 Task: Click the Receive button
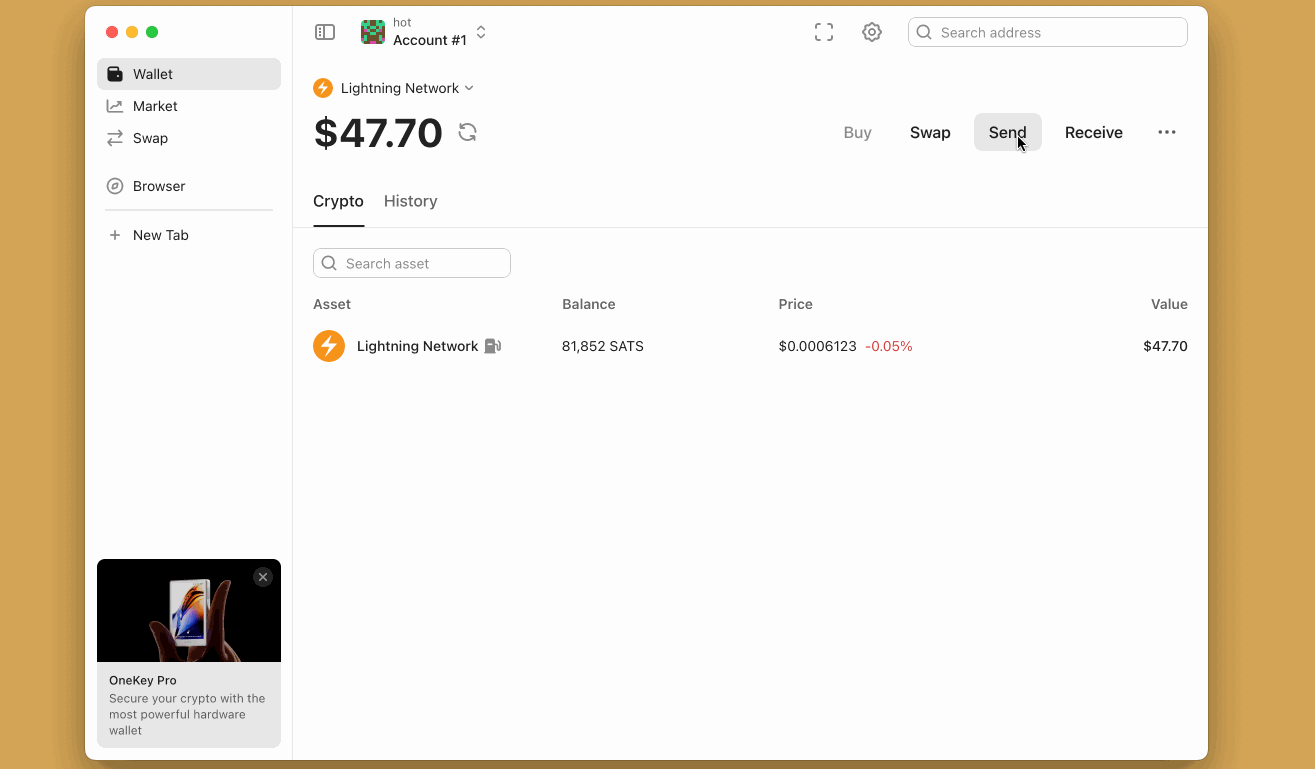coord(1094,132)
